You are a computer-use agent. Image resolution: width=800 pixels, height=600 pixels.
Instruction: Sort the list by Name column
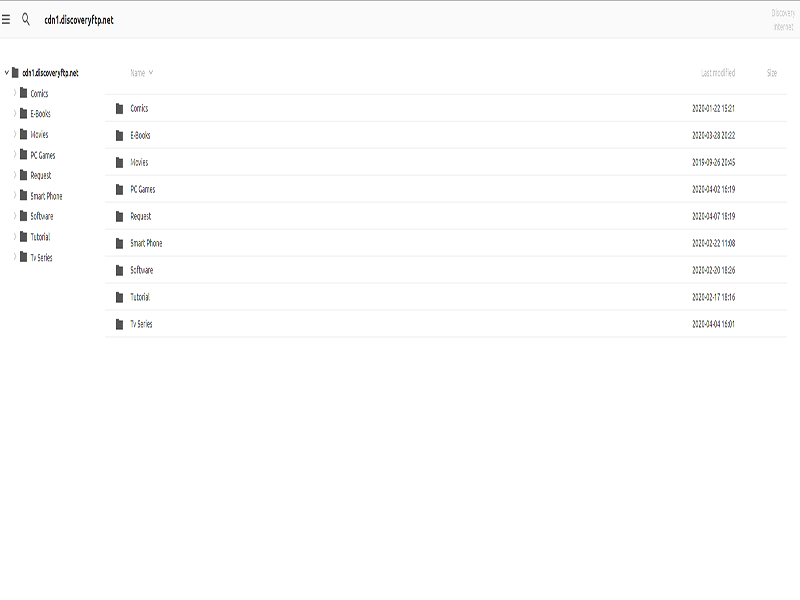[x=140, y=73]
